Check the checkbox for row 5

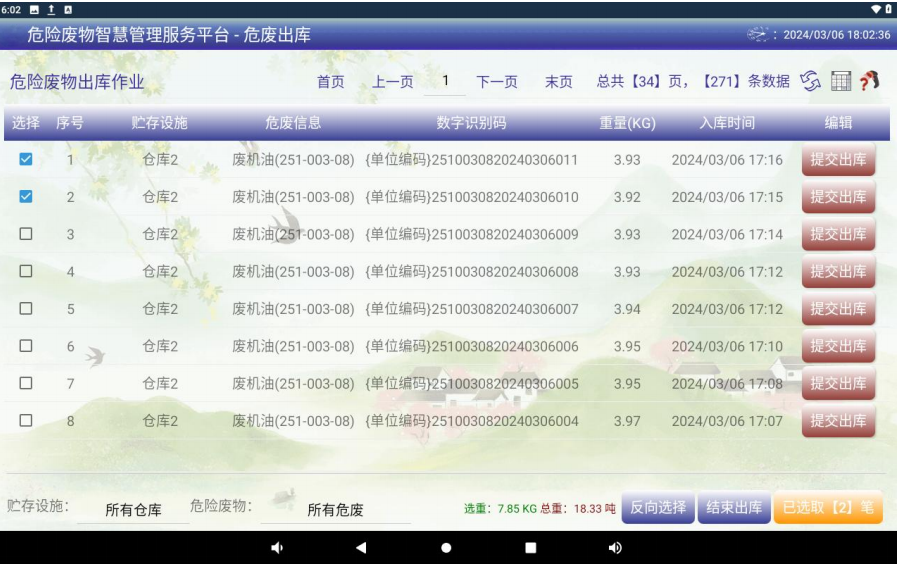pyautogui.click(x=26, y=309)
